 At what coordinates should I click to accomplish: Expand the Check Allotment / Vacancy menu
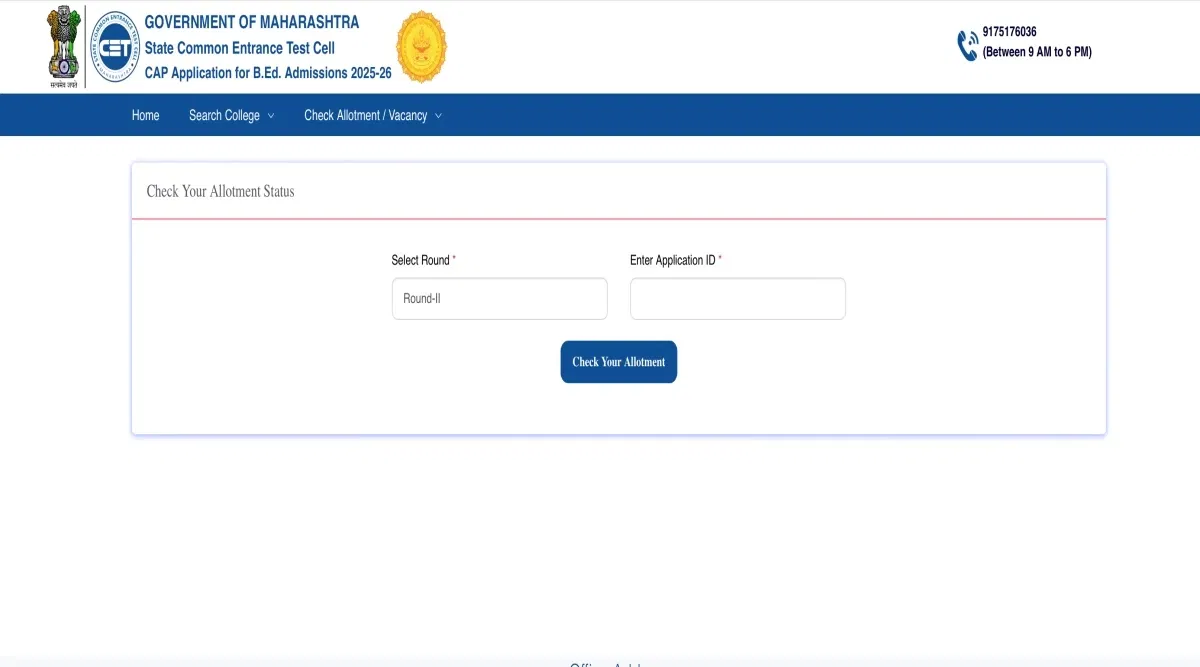point(372,115)
